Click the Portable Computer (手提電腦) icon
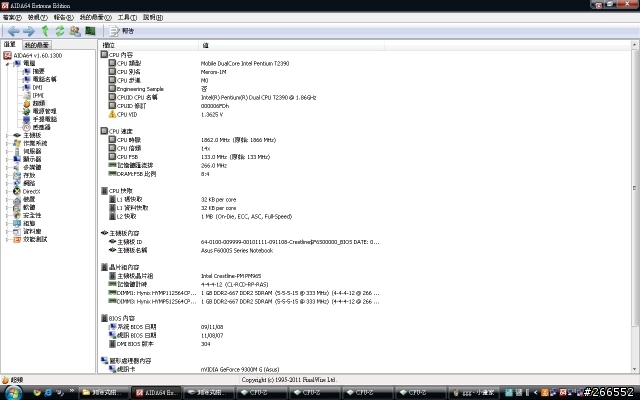Image resolution: width=640 pixels, height=400 pixels. tap(27, 119)
